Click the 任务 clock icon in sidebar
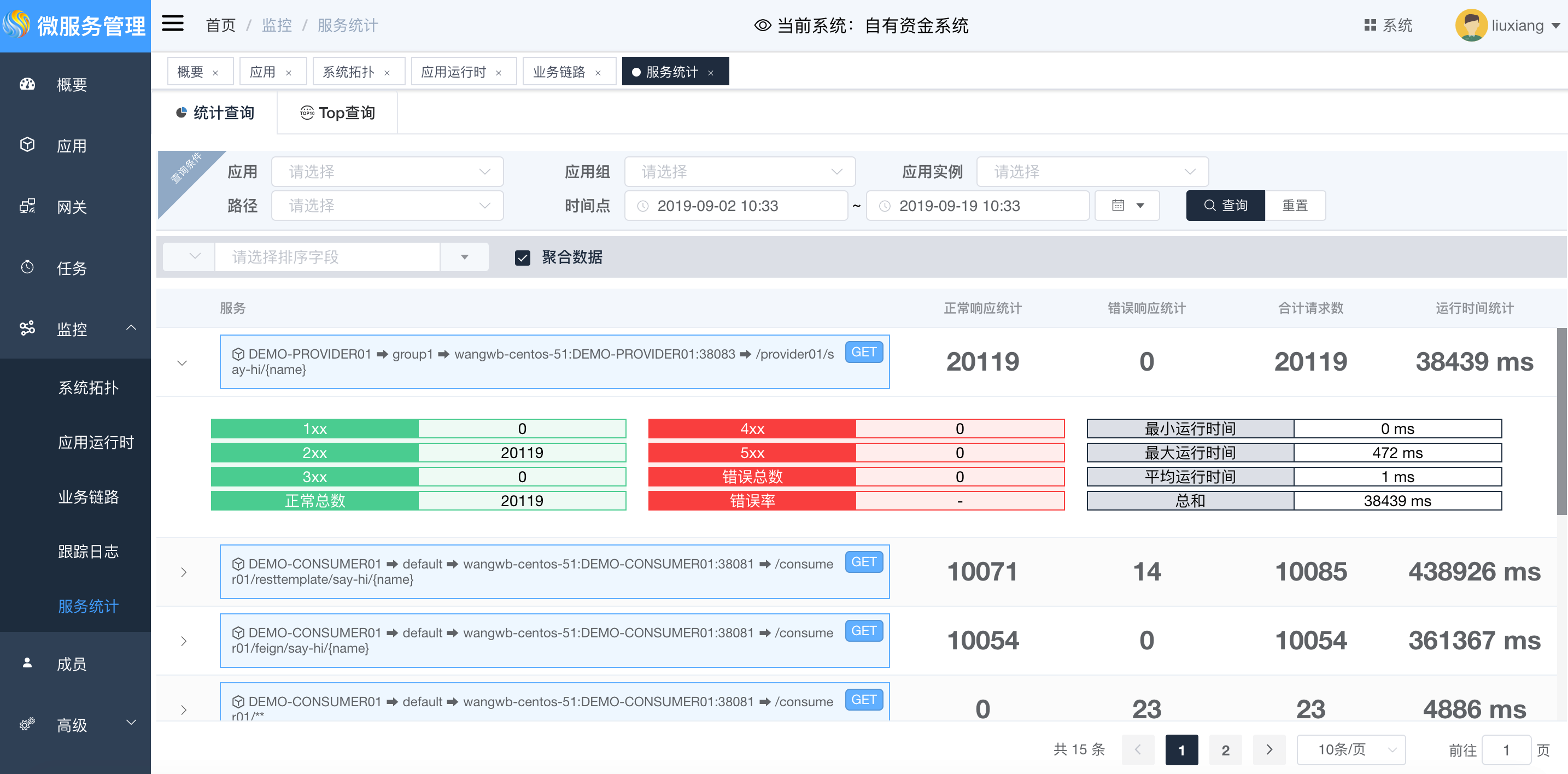This screenshot has width=1568, height=774. point(27,267)
